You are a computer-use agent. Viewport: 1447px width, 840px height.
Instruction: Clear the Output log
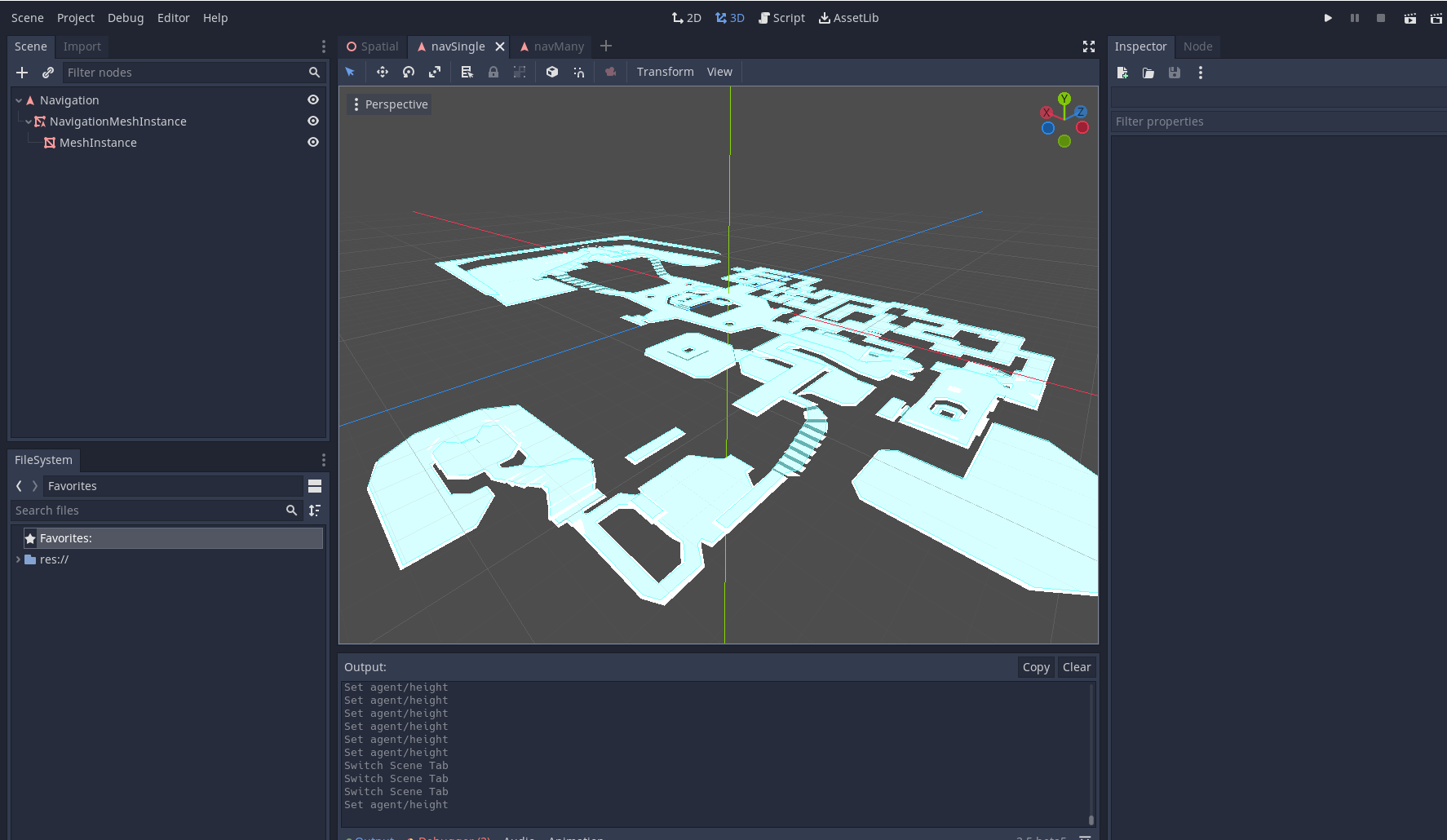pos(1077,666)
